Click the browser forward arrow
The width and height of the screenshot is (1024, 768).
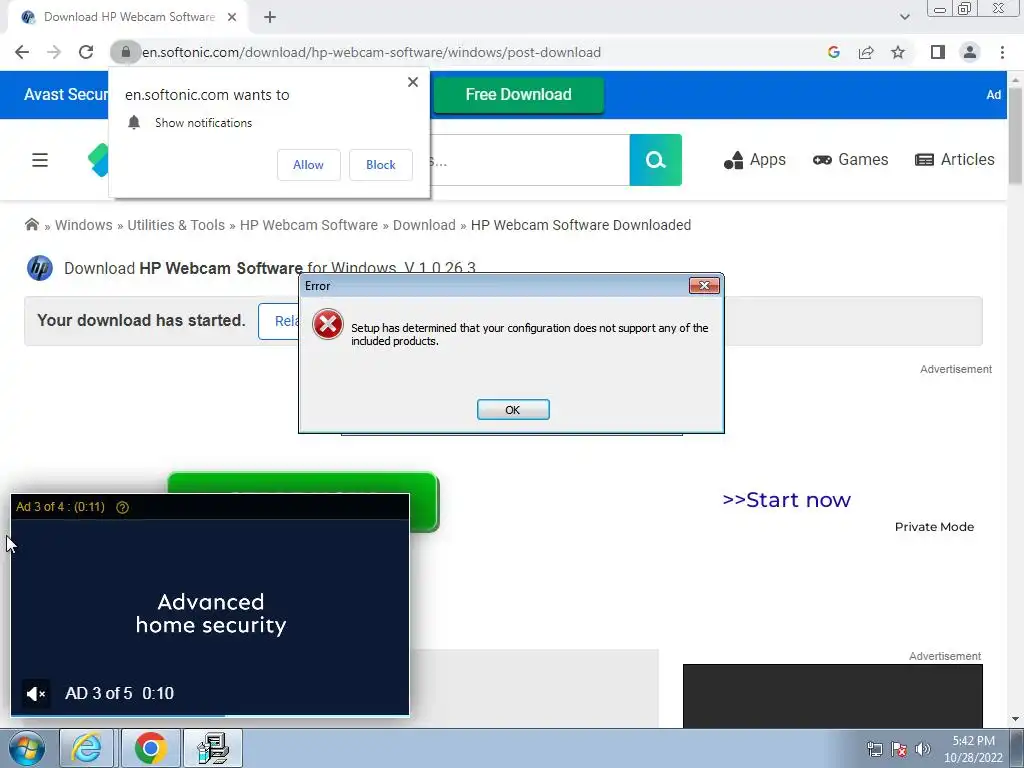(x=54, y=52)
